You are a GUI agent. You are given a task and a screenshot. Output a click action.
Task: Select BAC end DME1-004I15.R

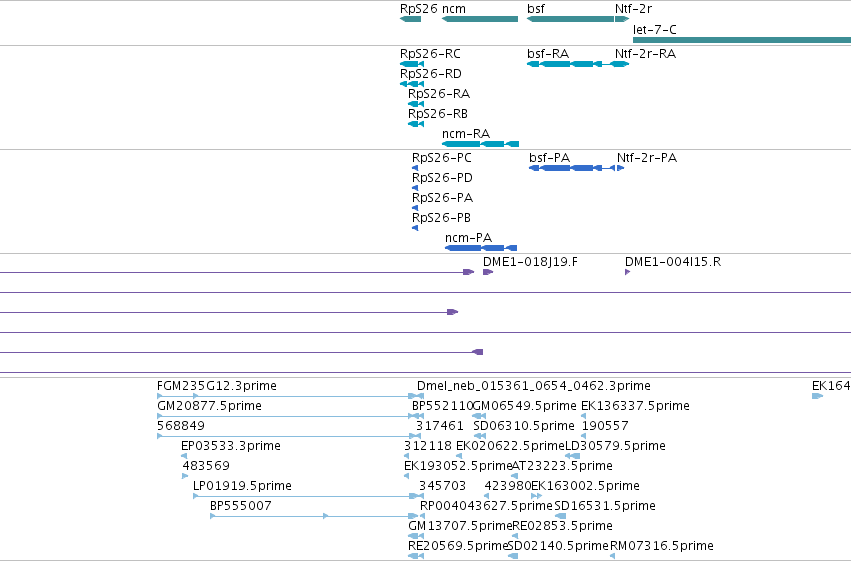click(x=673, y=262)
